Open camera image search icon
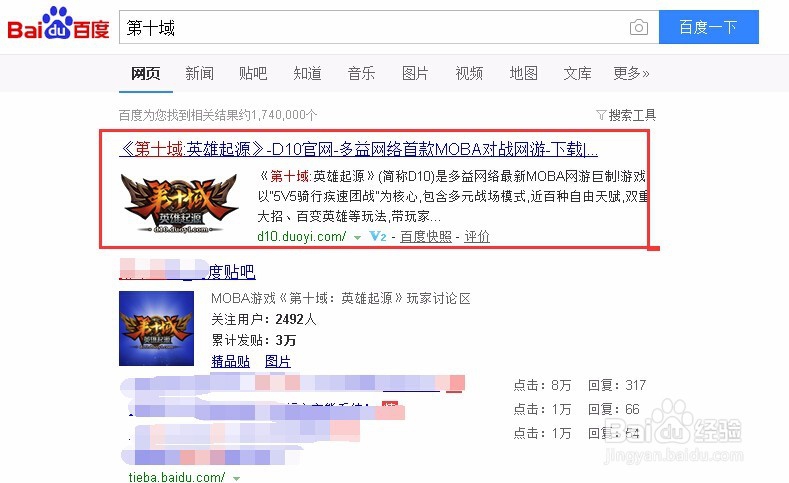This screenshot has height=483, width=789. click(639, 27)
